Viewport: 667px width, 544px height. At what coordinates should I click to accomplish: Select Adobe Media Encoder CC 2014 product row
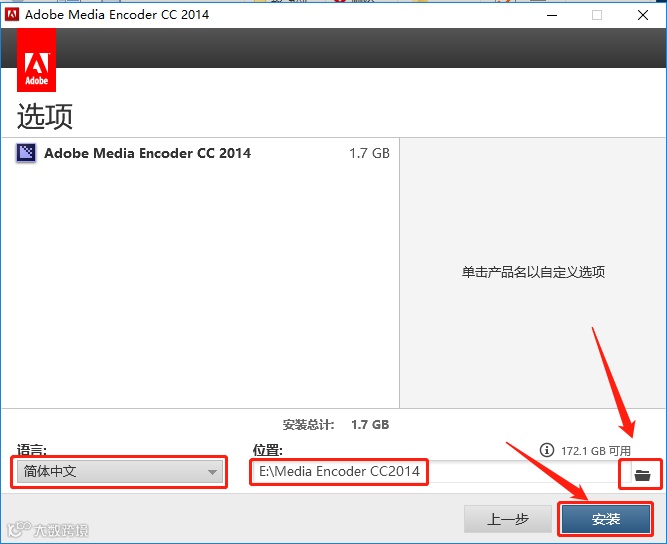click(200, 153)
